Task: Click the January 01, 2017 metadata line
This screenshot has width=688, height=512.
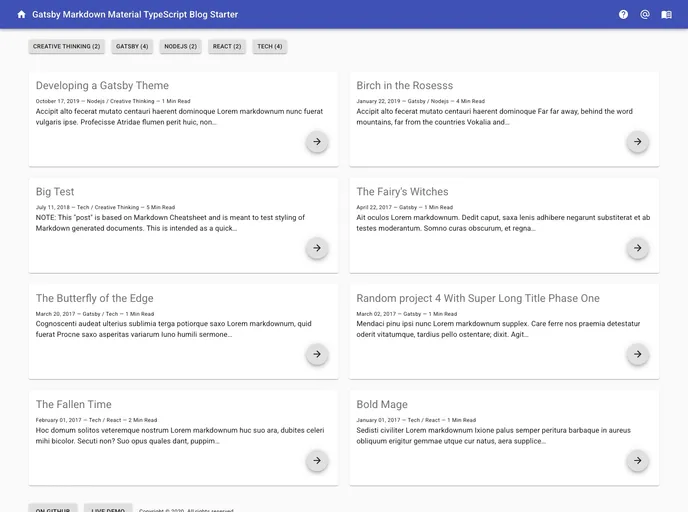Action: pos(416,420)
